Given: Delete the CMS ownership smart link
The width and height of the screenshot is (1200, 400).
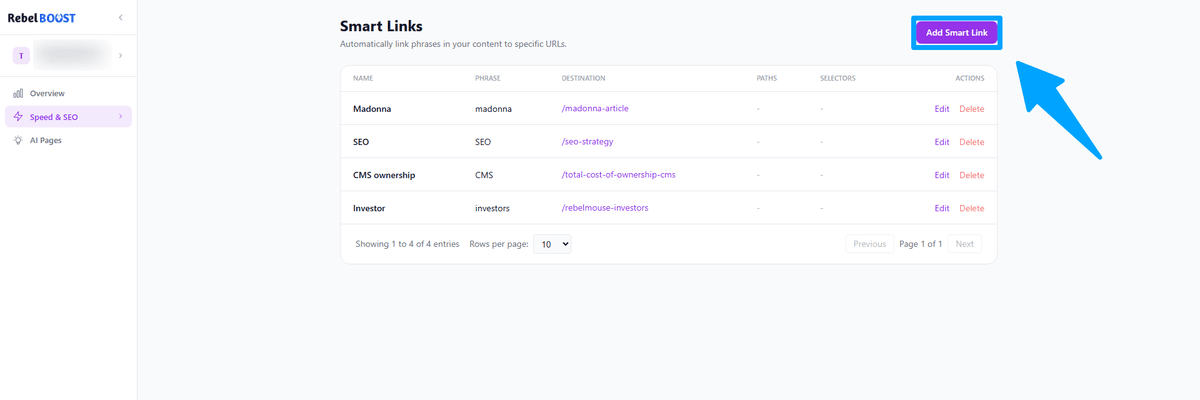Looking at the screenshot, I should [x=972, y=175].
